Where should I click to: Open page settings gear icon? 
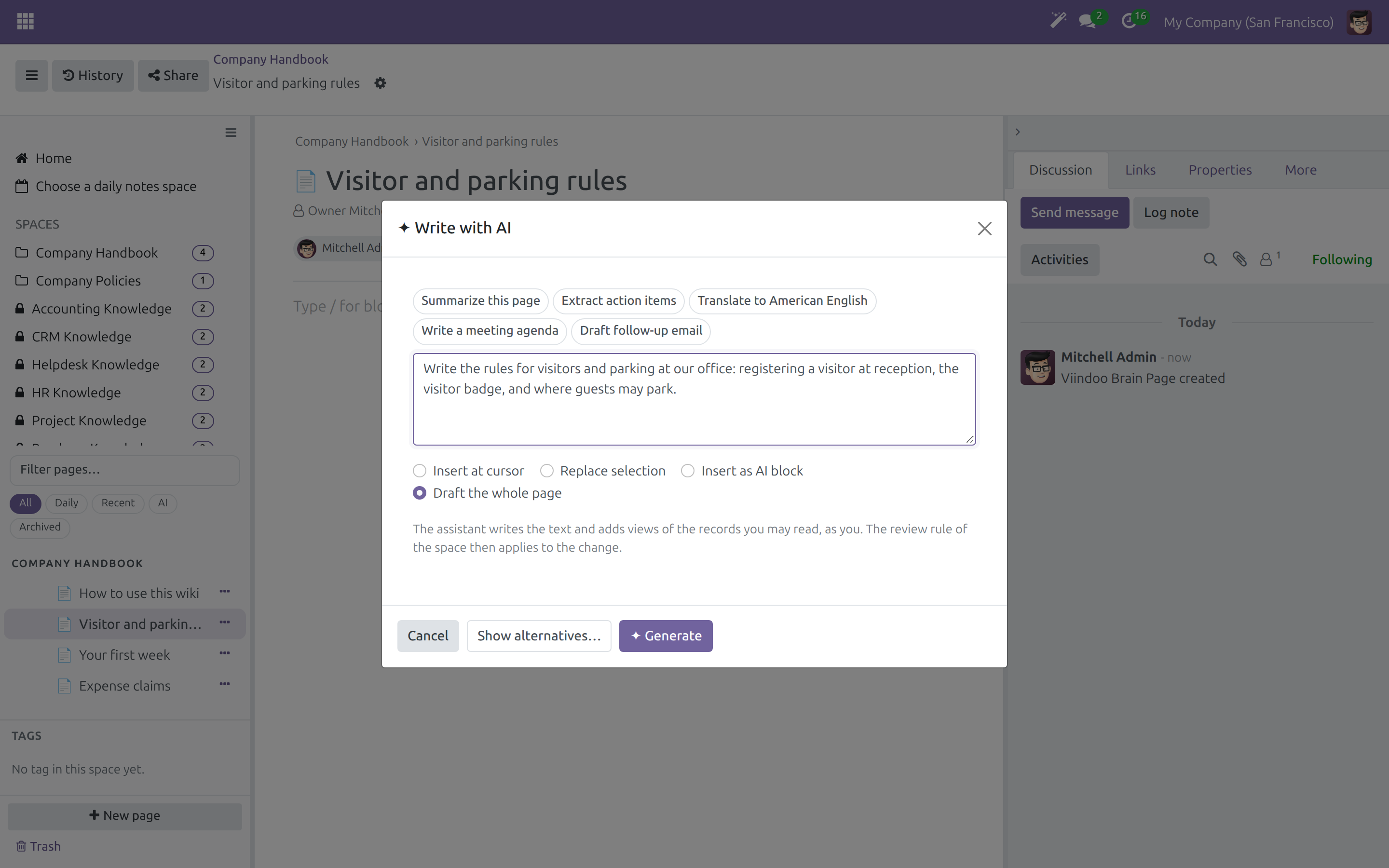[x=380, y=83]
